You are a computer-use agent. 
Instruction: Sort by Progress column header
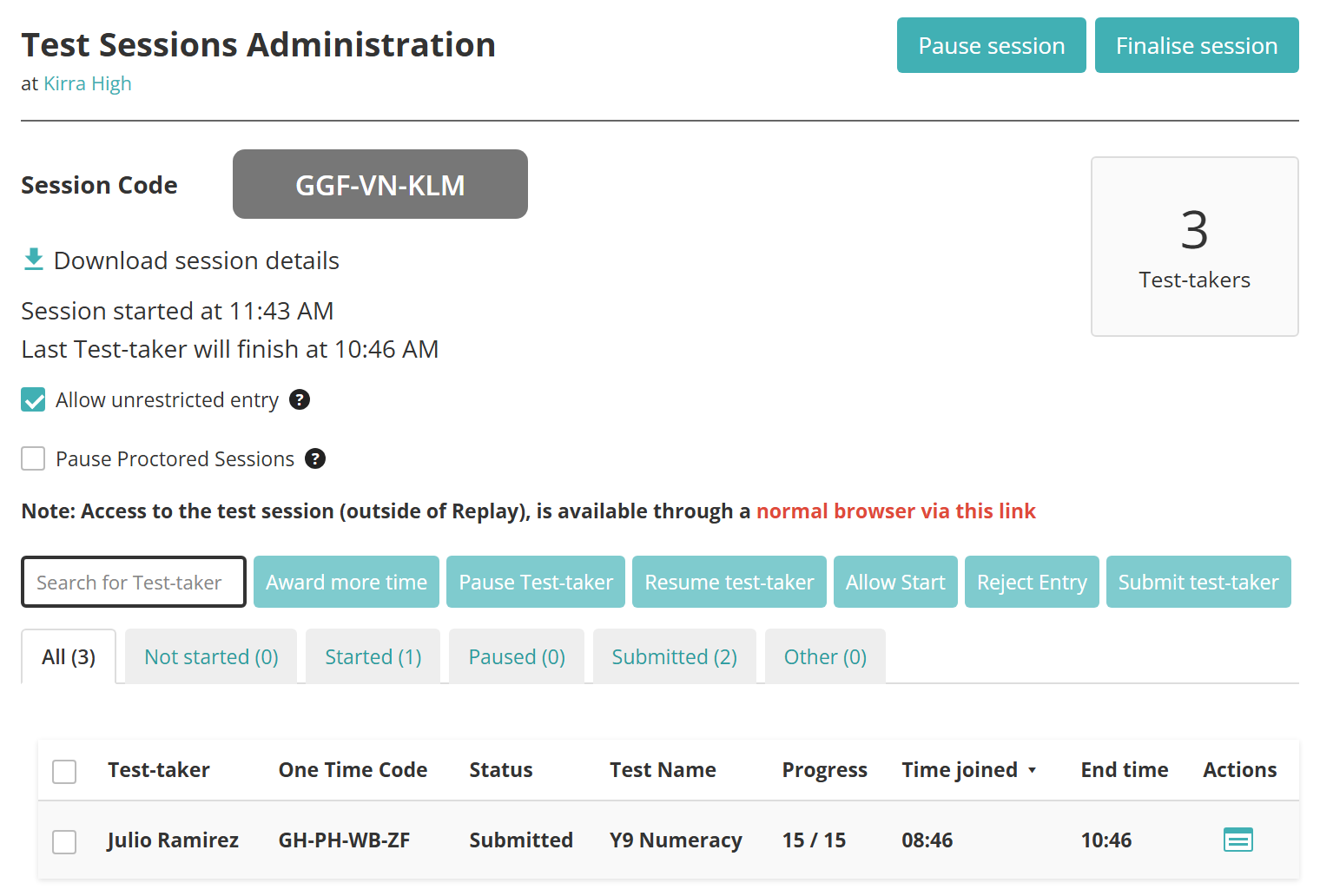coord(825,770)
